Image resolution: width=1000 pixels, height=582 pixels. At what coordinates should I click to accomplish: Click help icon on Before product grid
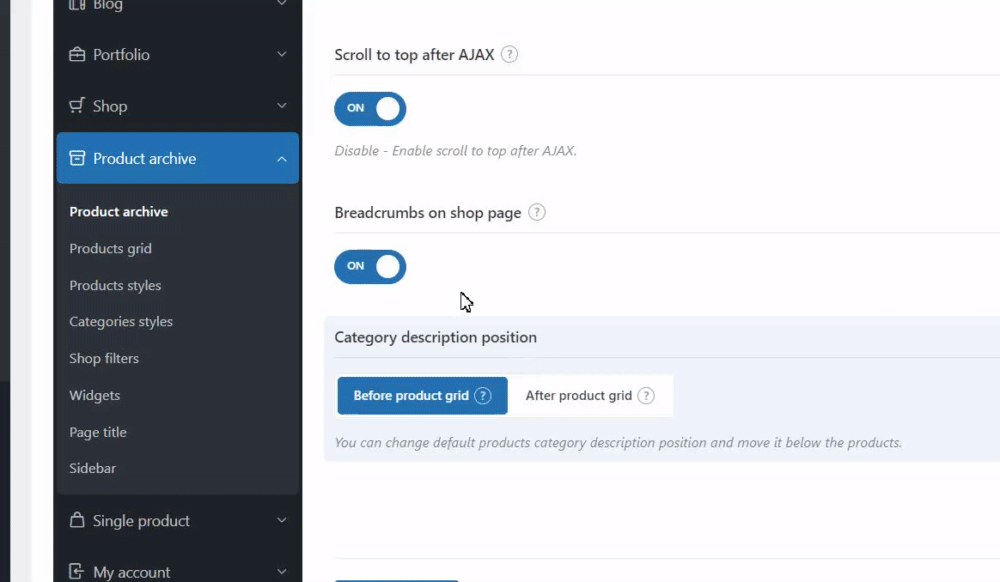click(483, 396)
